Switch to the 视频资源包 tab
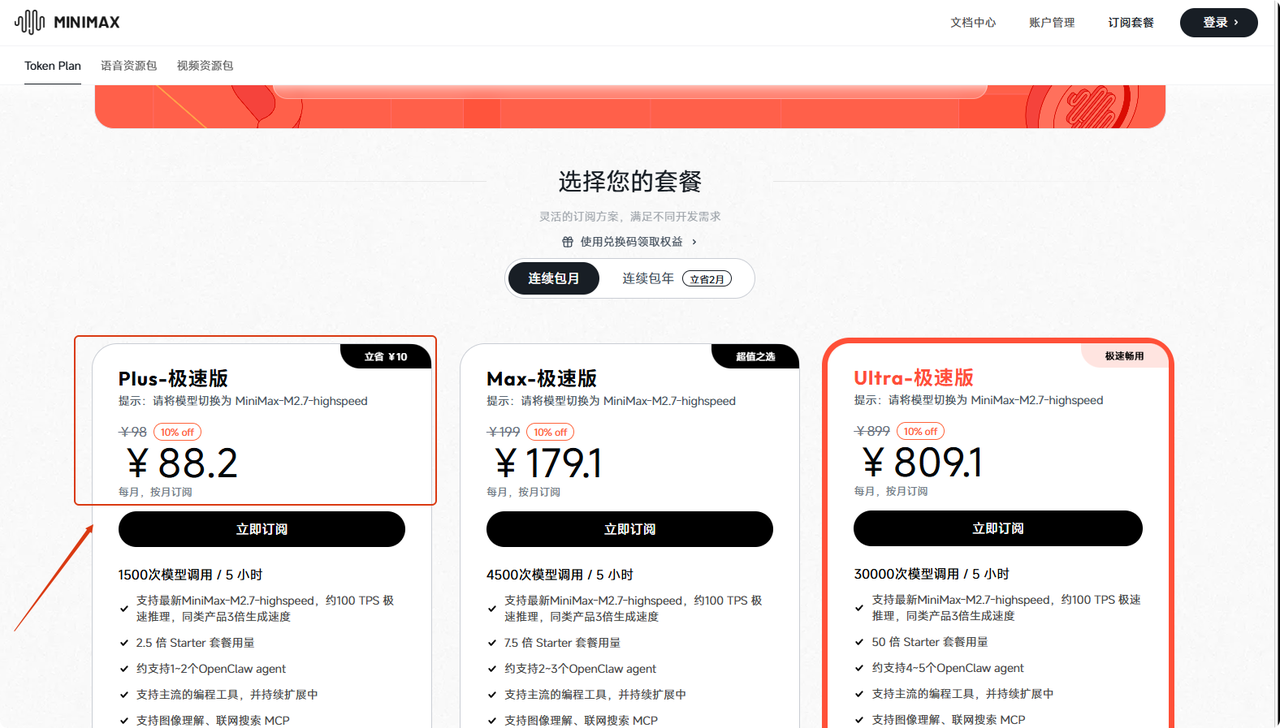The image size is (1280, 728). pos(205,66)
